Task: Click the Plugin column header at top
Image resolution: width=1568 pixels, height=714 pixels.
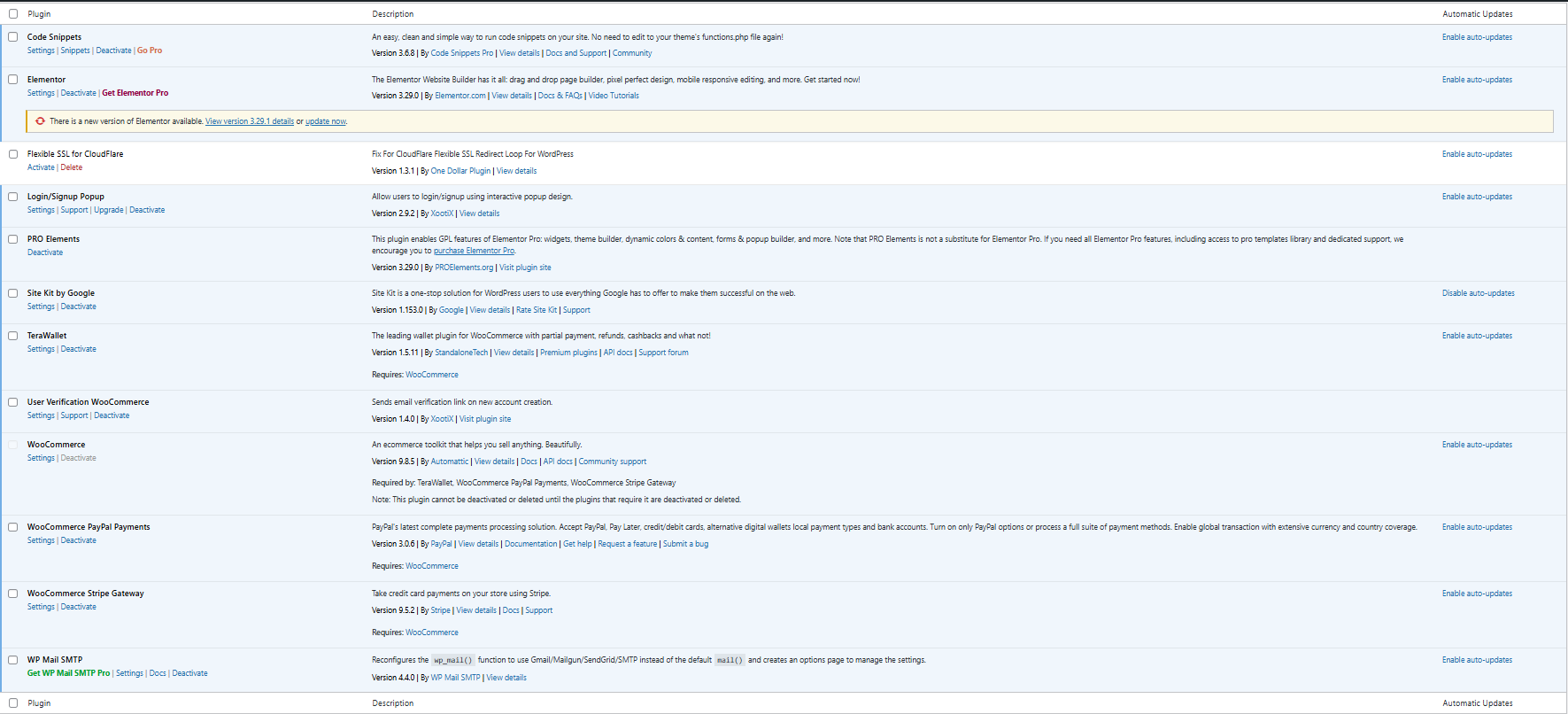Action: (x=39, y=14)
